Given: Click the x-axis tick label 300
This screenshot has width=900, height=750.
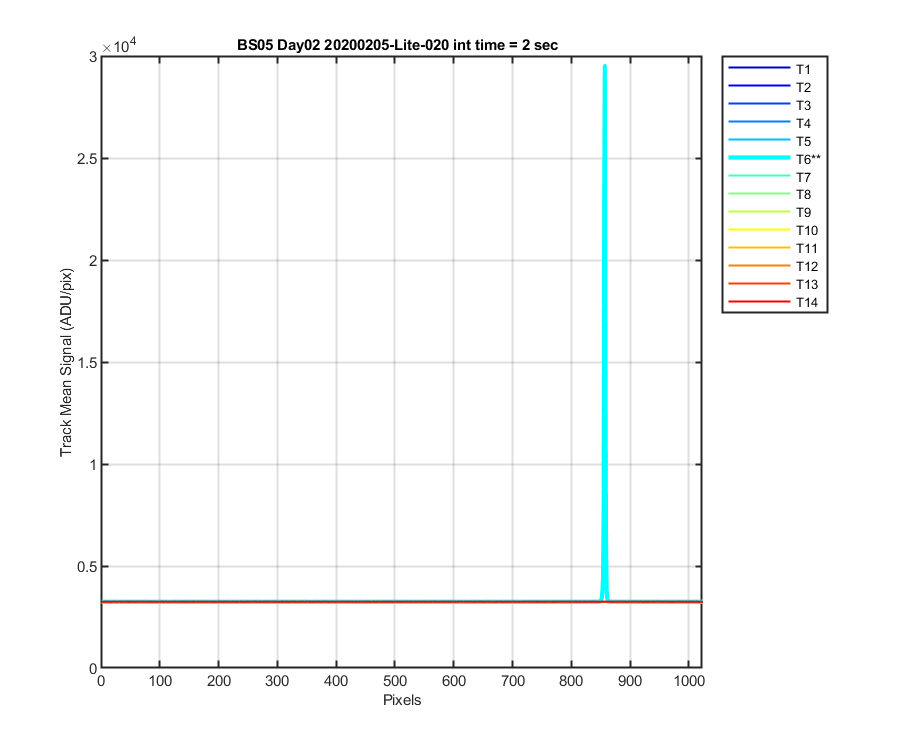Looking at the screenshot, I should [x=277, y=681].
